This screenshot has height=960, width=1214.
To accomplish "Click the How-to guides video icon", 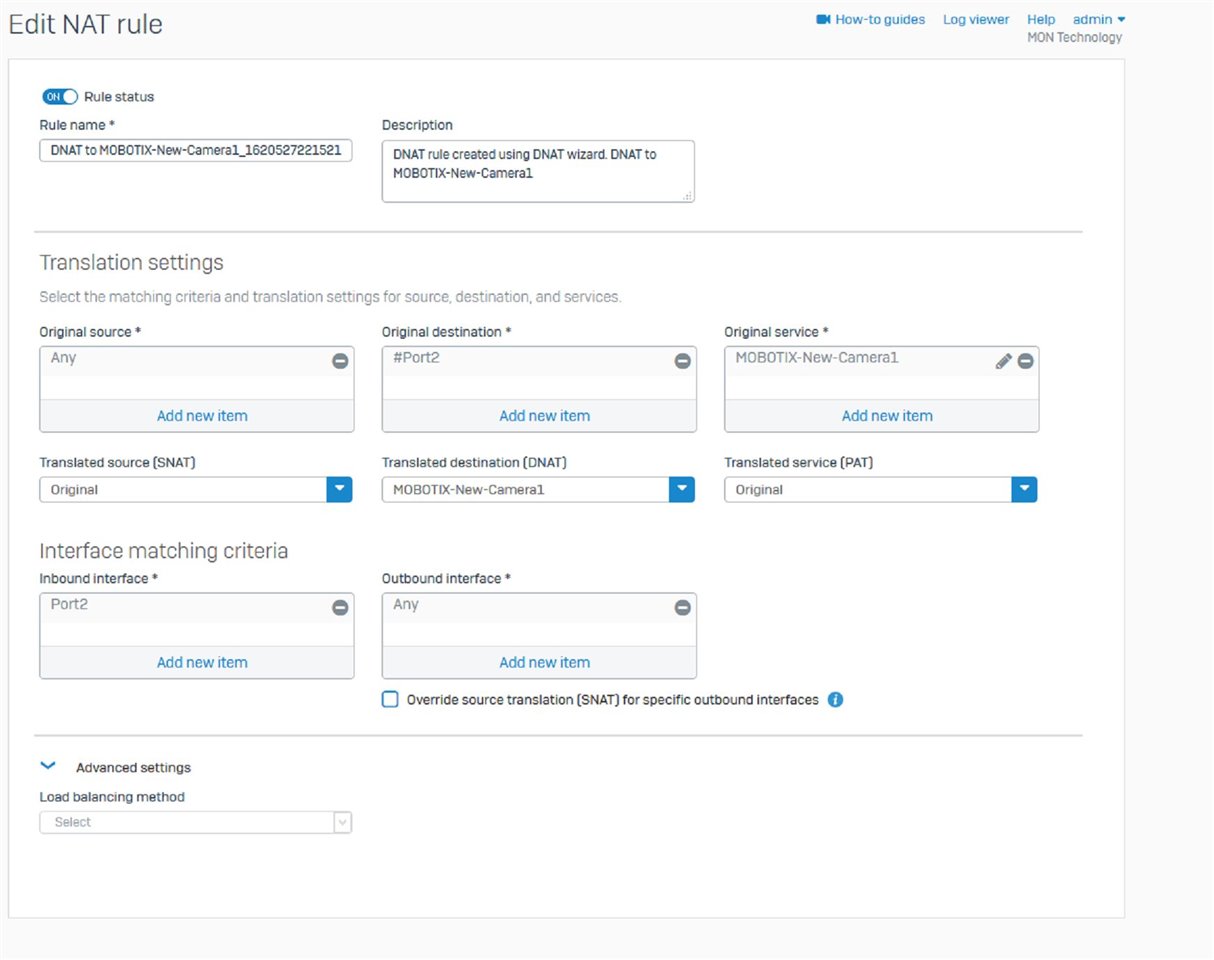I will (824, 20).
